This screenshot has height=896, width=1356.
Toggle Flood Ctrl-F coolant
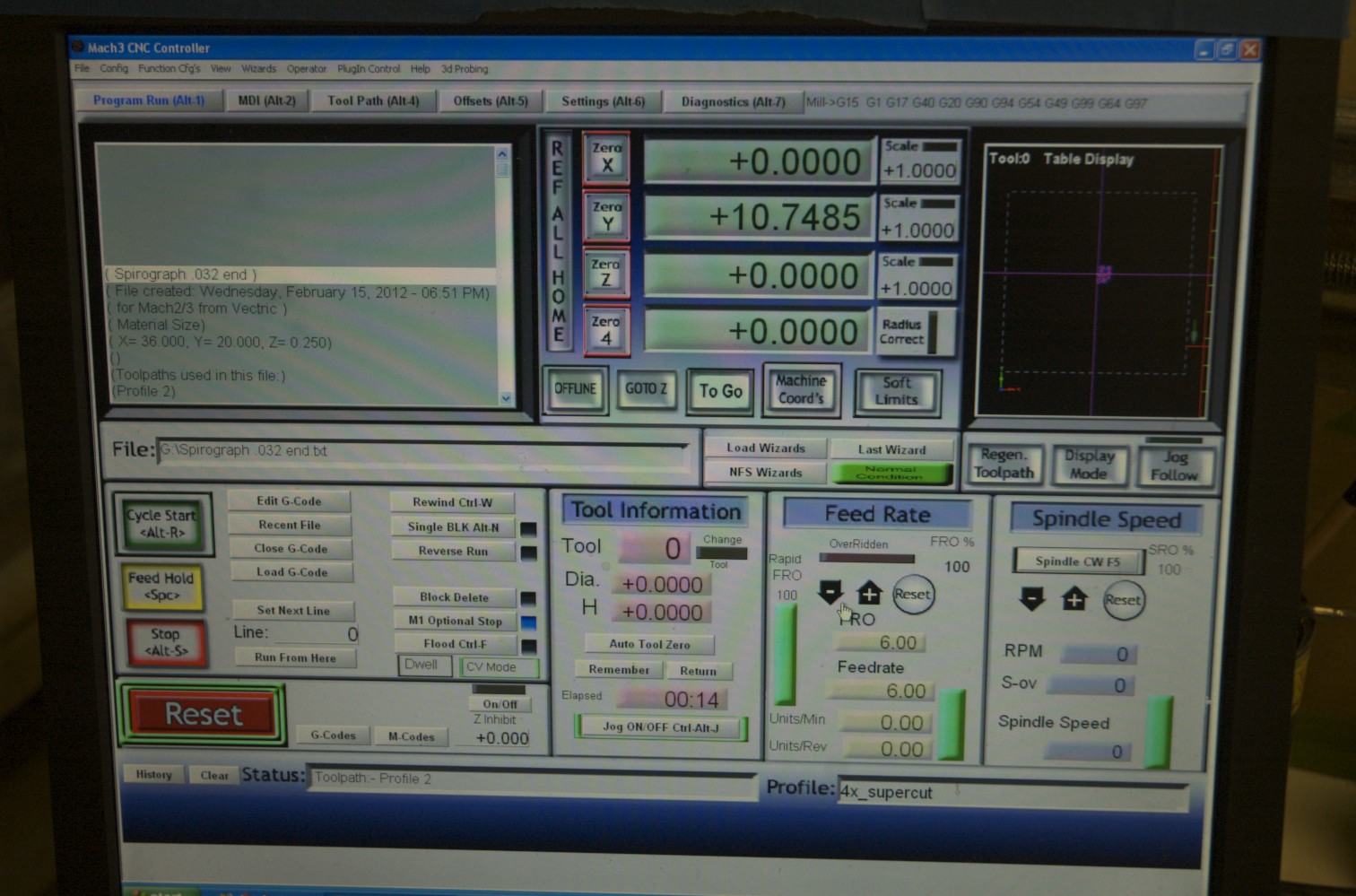pos(455,644)
